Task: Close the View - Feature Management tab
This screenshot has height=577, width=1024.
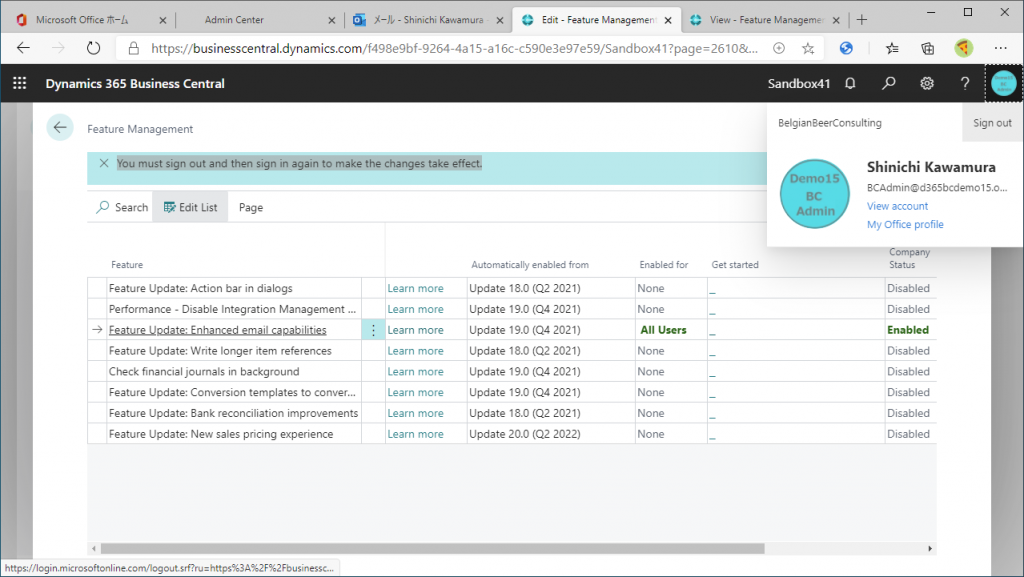Action: (836, 20)
